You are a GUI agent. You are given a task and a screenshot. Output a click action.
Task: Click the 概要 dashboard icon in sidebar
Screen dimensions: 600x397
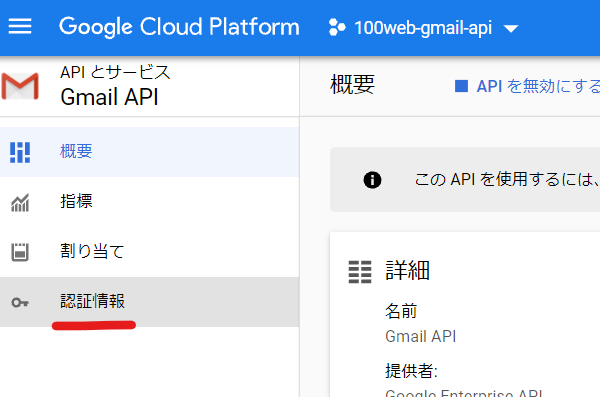tap(20, 152)
